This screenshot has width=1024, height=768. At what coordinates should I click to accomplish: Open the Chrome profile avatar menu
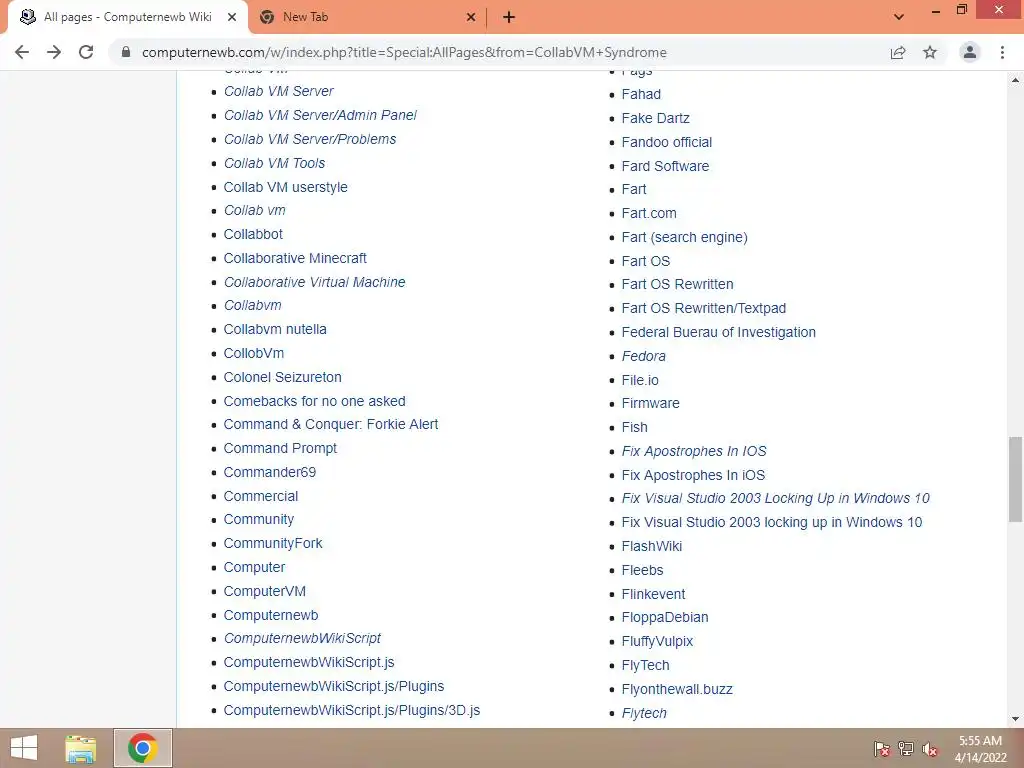[970, 52]
